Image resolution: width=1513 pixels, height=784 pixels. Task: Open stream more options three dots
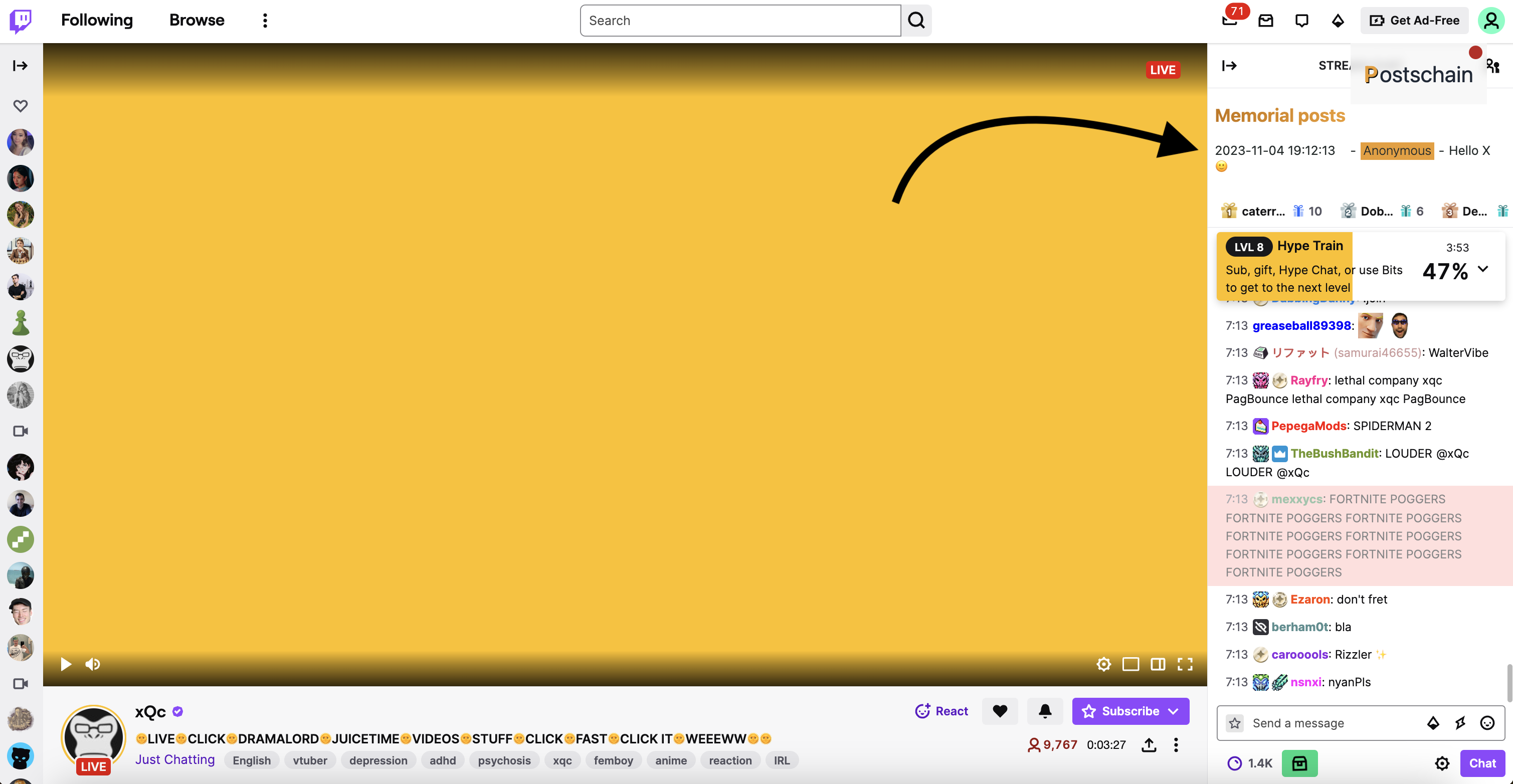[1176, 745]
